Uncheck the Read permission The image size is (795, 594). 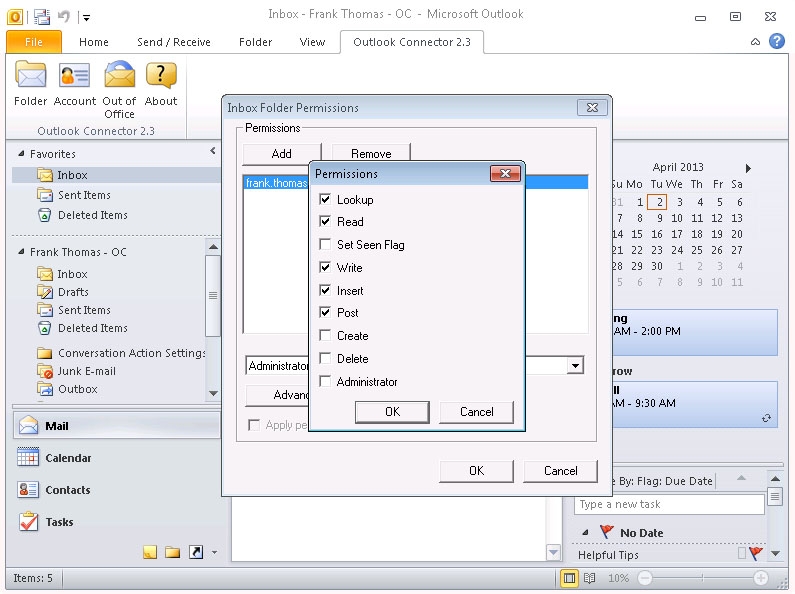(326, 221)
